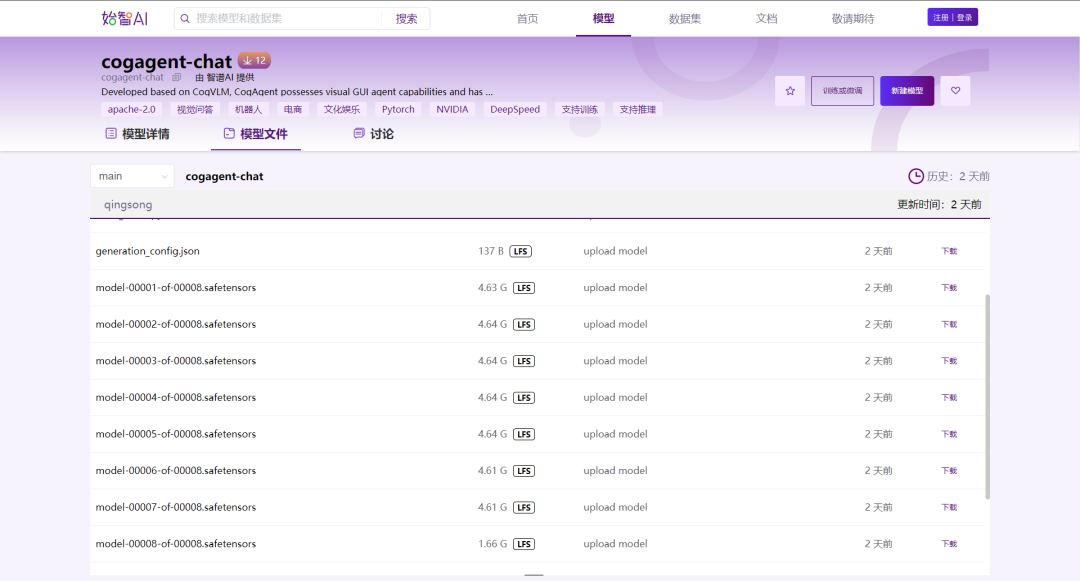Click the 搜索 button
The image size is (1080, 581).
tap(406, 19)
